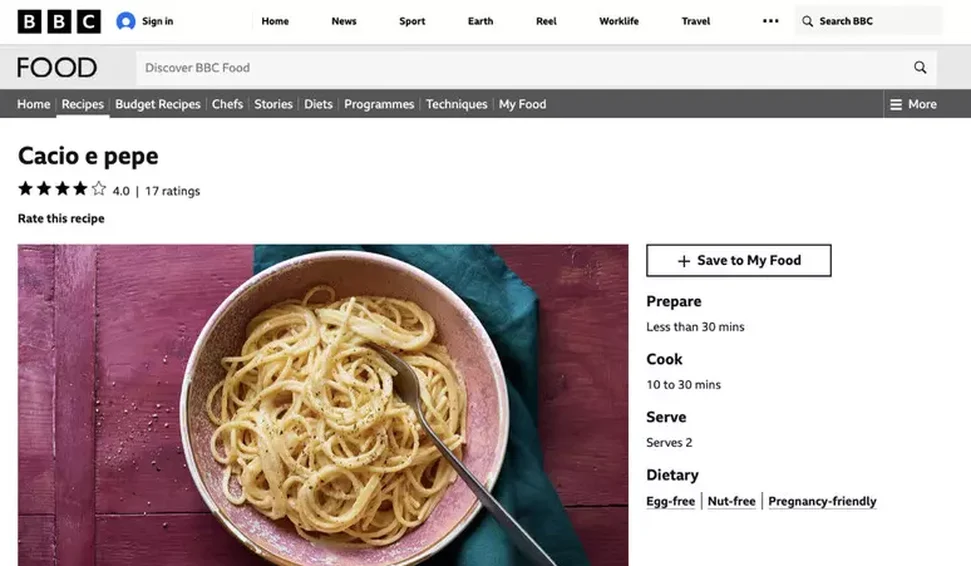Open the Nut-free dietary link
This screenshot has height=566, width=971.
(x=731, y=501)
